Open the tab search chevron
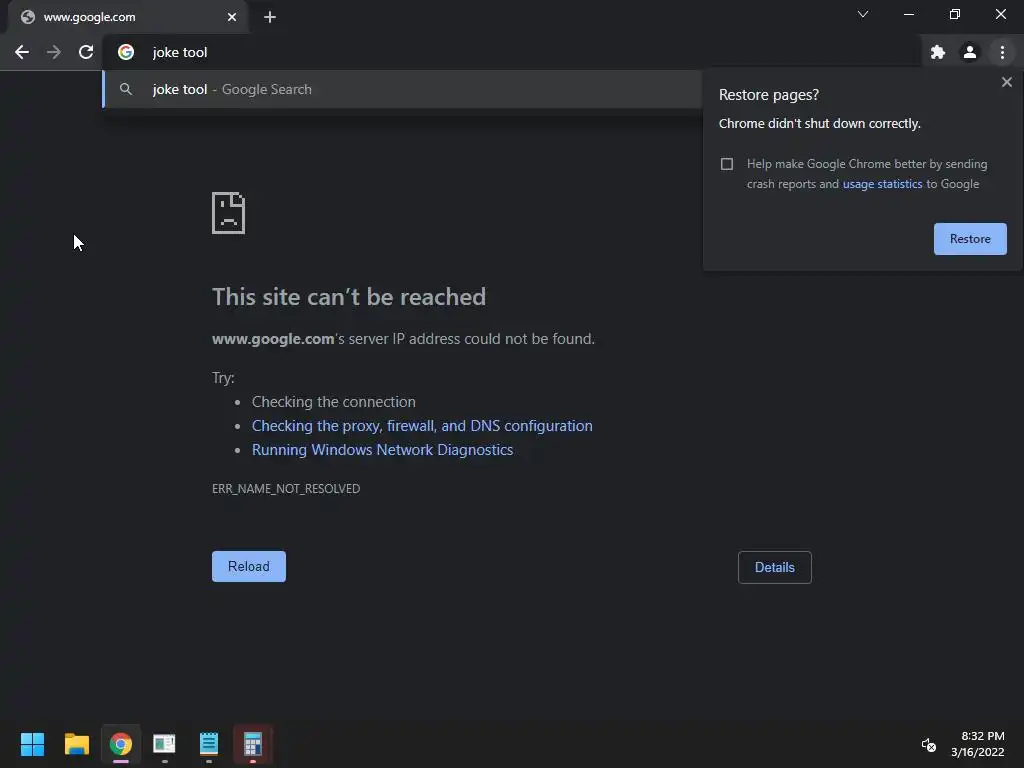This screenshot has width=1024, height=768. (x=863, y=14)
